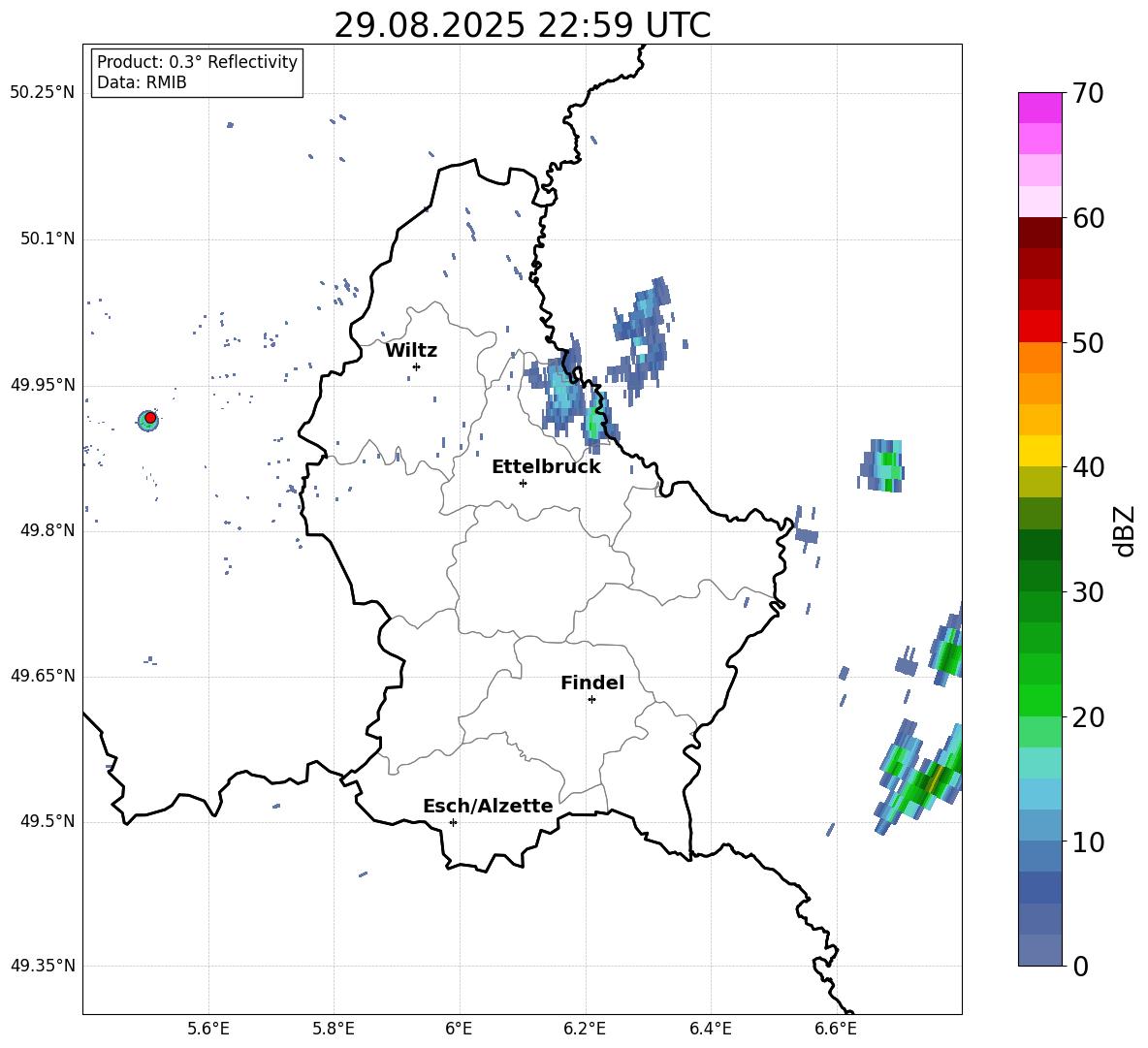Click the Ettelbruck station cross marker
The height and width of the screenshot is (1048, 1148).
coord(523,483)
